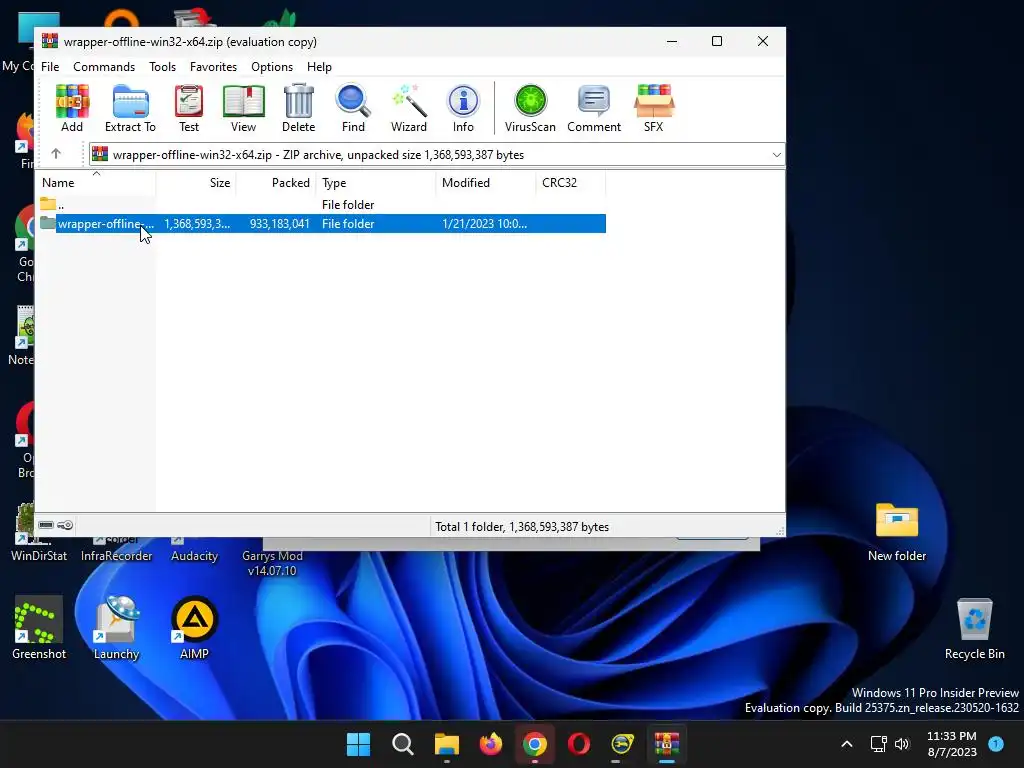The image size is (1024, 768).
Task: Select the Recycle Bin desktop icon
Action: (x=974, y=628)
